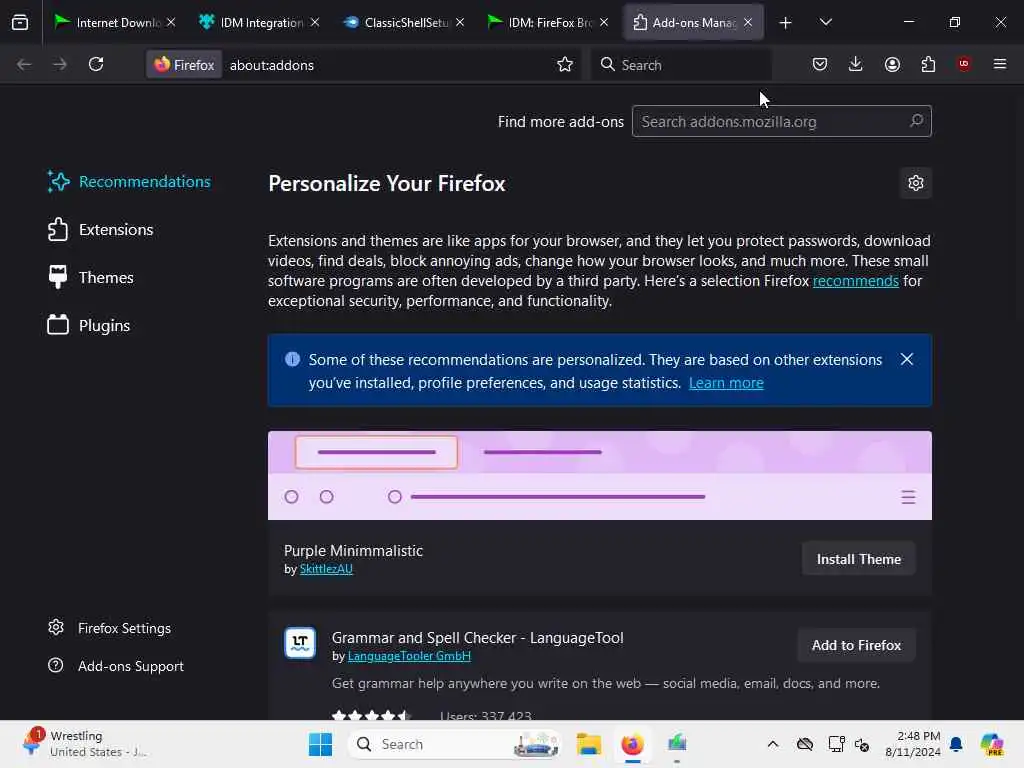Screen dimensions: 1024x768
Task: Click the Firefox taskbar icon
Action: pyautogui.click(x=632, y=744)
